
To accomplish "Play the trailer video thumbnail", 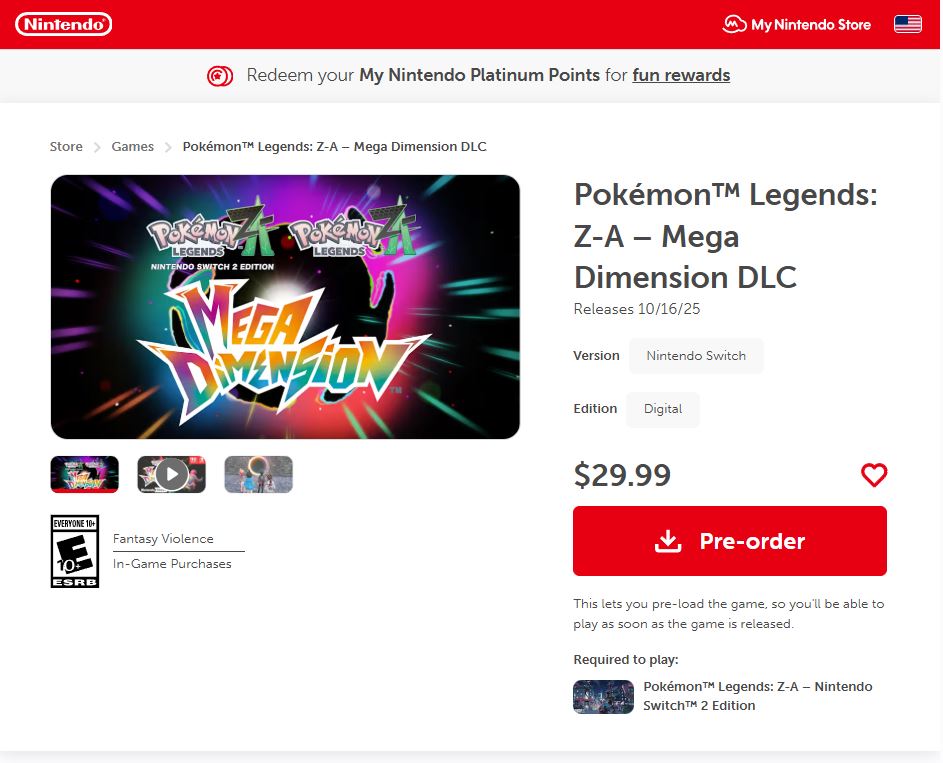I will [171, 474].
